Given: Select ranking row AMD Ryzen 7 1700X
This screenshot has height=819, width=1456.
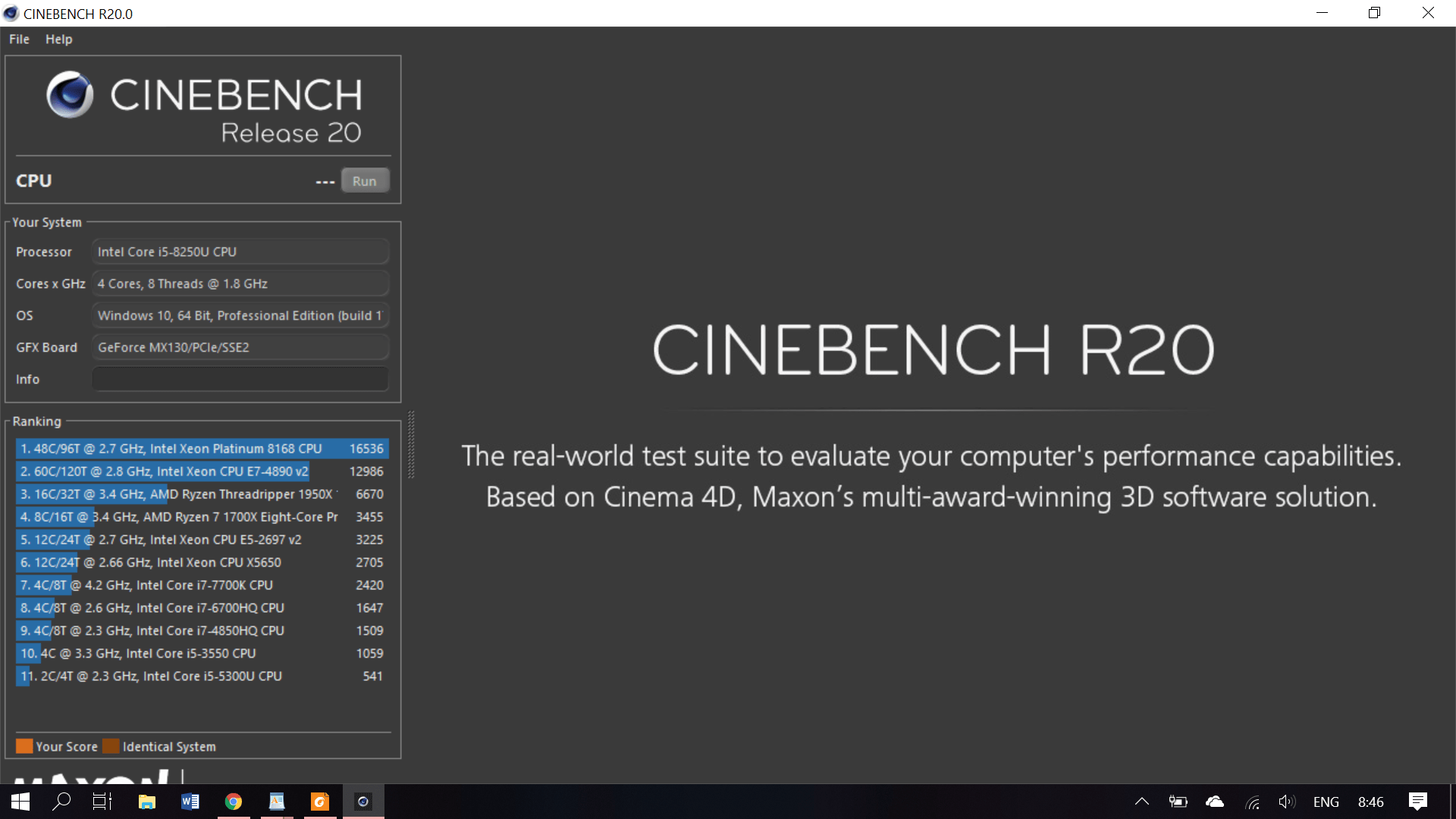Looking at the screenshot, I should coord(202,517).
